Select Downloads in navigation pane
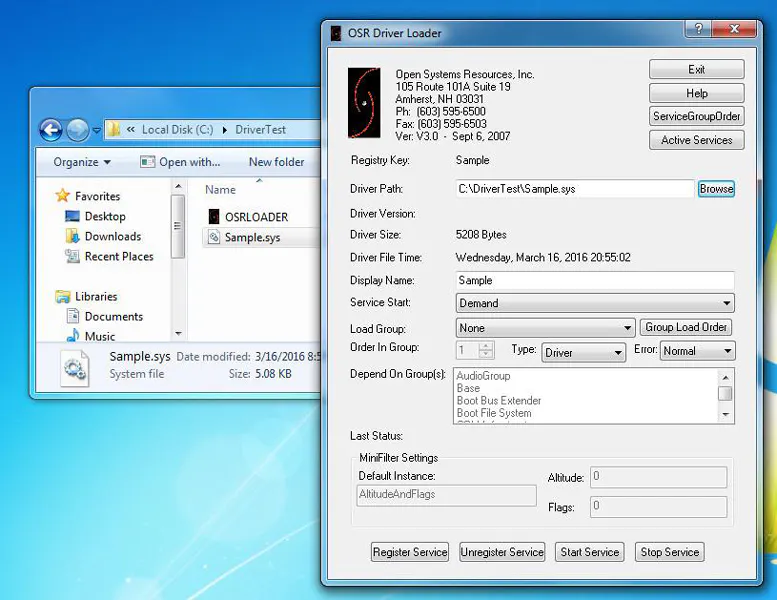 [x=113, y=236]
